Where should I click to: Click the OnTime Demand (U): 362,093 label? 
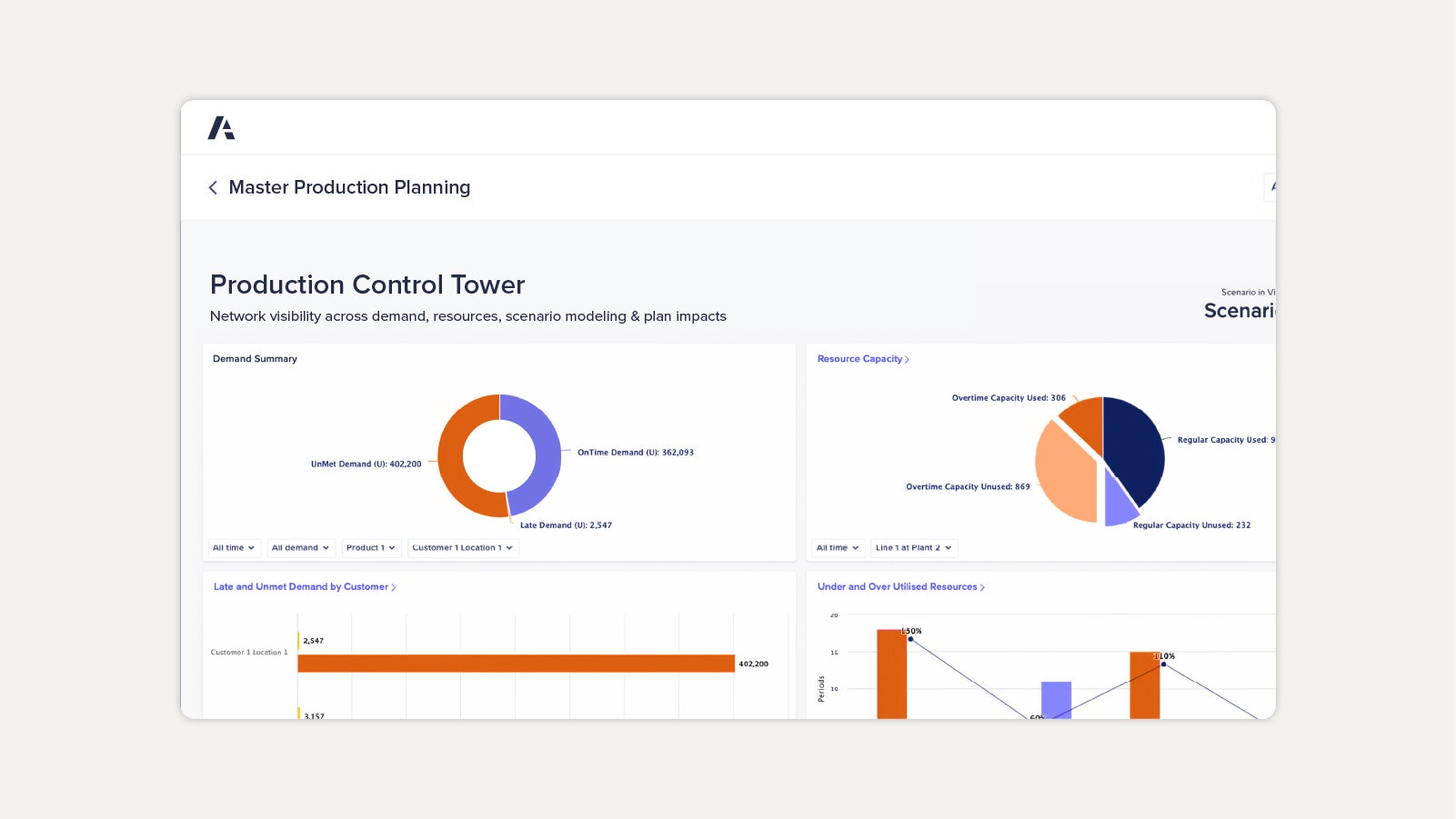coord(636,453)
